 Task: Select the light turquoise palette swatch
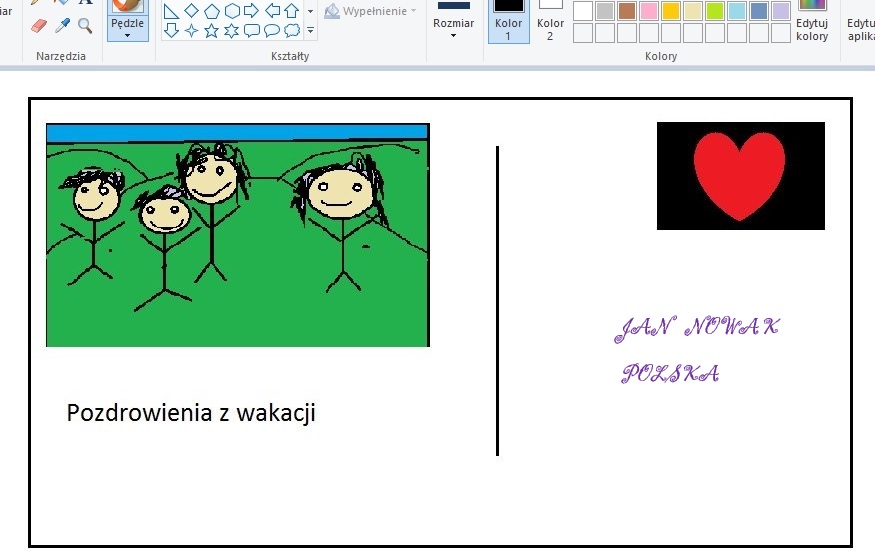737,11
